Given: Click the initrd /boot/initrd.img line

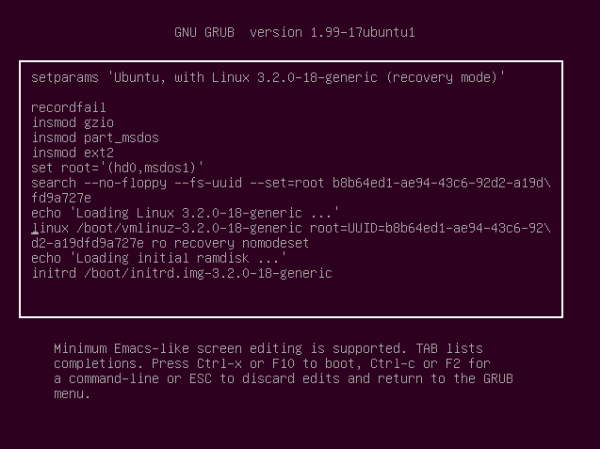Looking at the screenshot, I should click(182, 273).
